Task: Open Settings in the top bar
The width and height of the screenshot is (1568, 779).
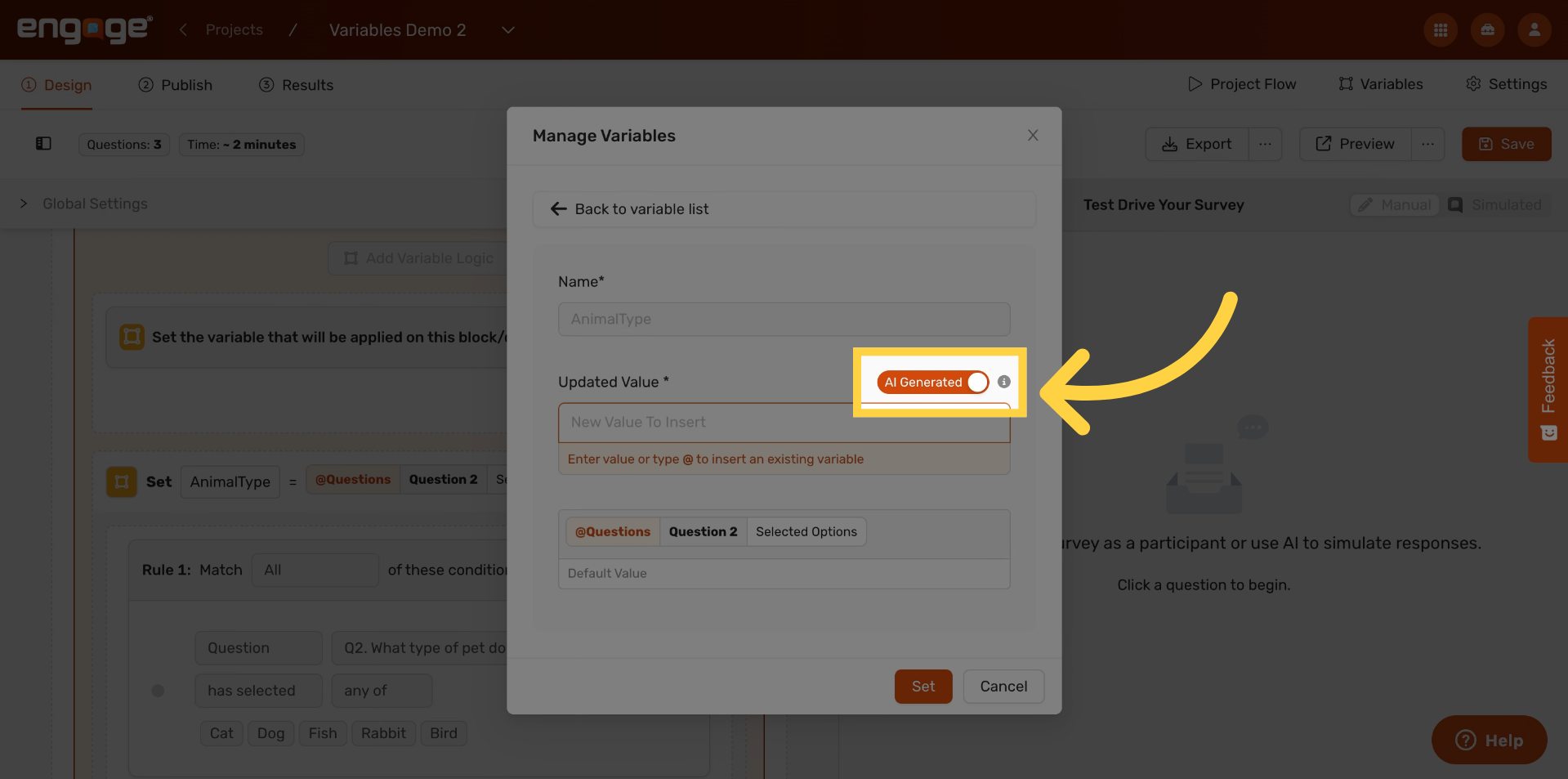Action: pos(1507,84)
